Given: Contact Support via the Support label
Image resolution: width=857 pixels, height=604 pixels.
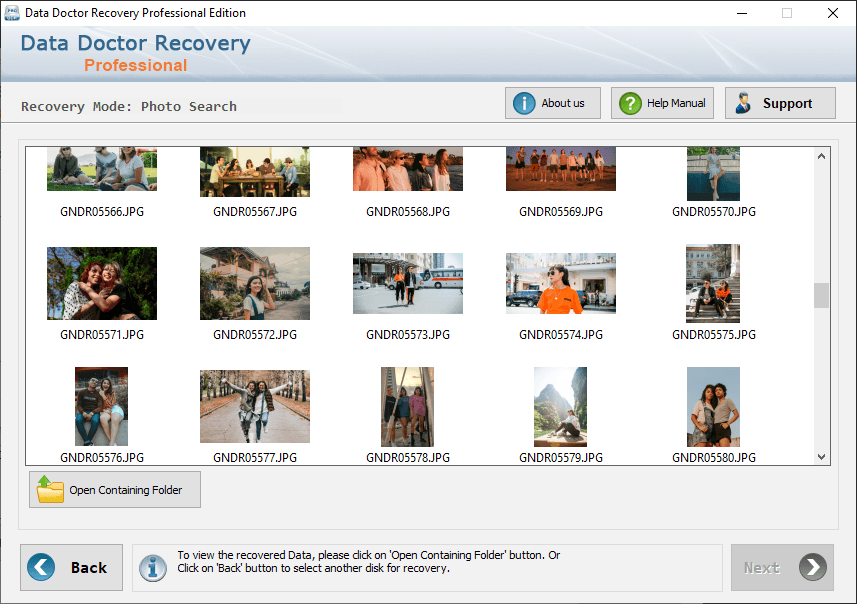Looking at the screenshot, I should coord(787,103).
